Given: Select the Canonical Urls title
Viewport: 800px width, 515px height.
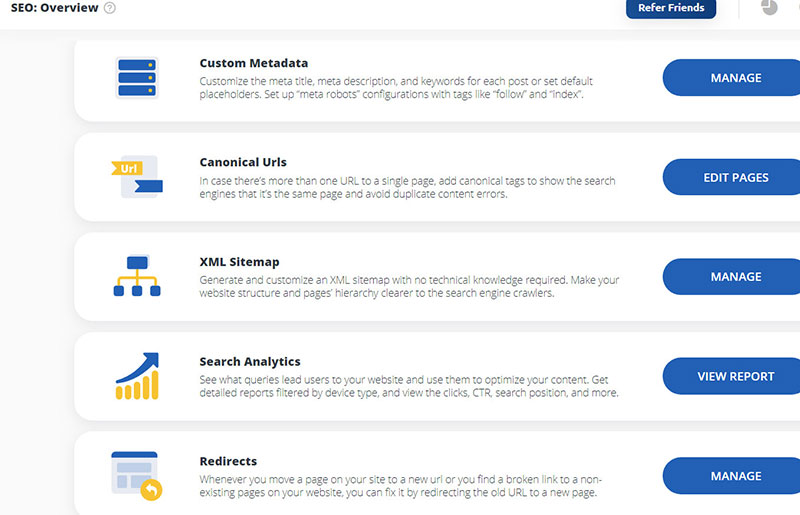Looking at the screenshot, I should [x=243, y=162].
